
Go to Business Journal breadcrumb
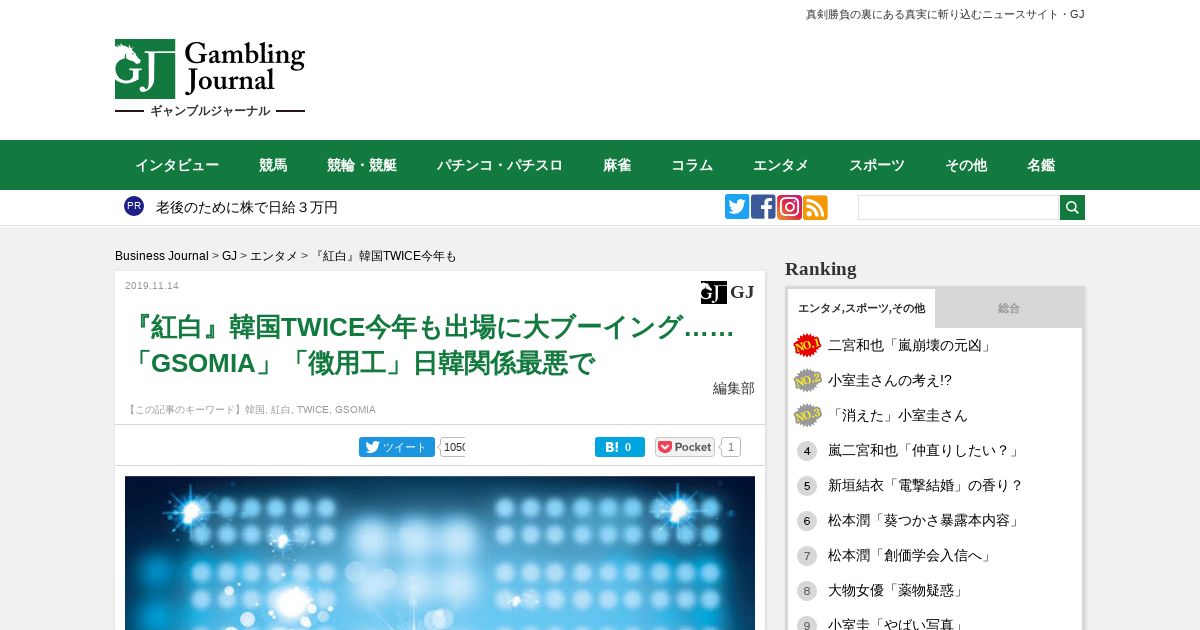coord(162,256)
